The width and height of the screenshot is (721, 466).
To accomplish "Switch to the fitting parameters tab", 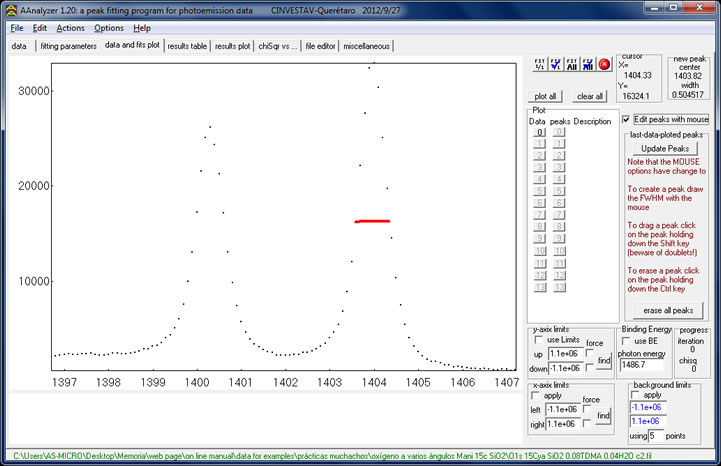I will coord(68,46).
